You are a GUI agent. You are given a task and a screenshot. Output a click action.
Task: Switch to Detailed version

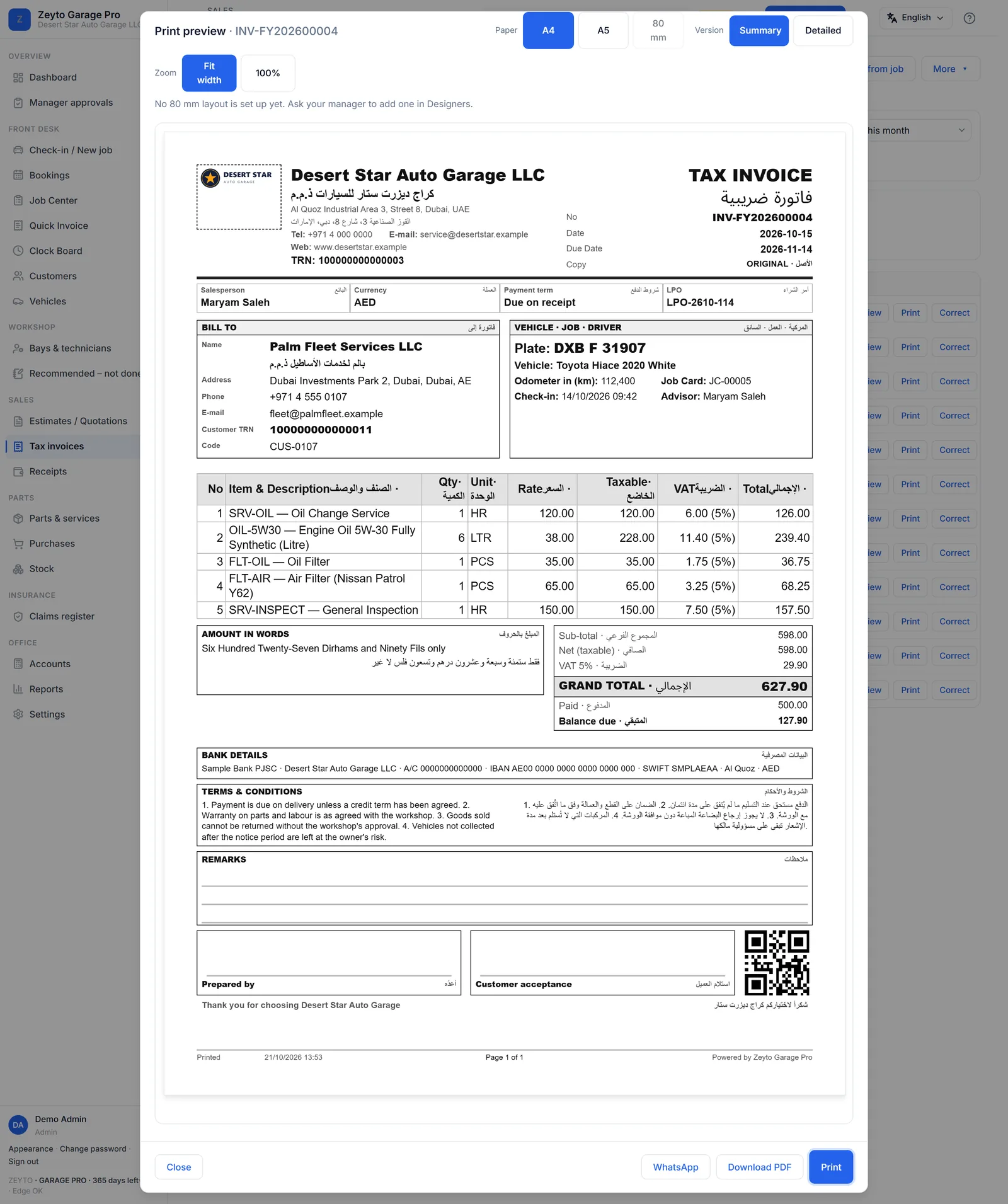pyautogui.click(x=823, y=30)
